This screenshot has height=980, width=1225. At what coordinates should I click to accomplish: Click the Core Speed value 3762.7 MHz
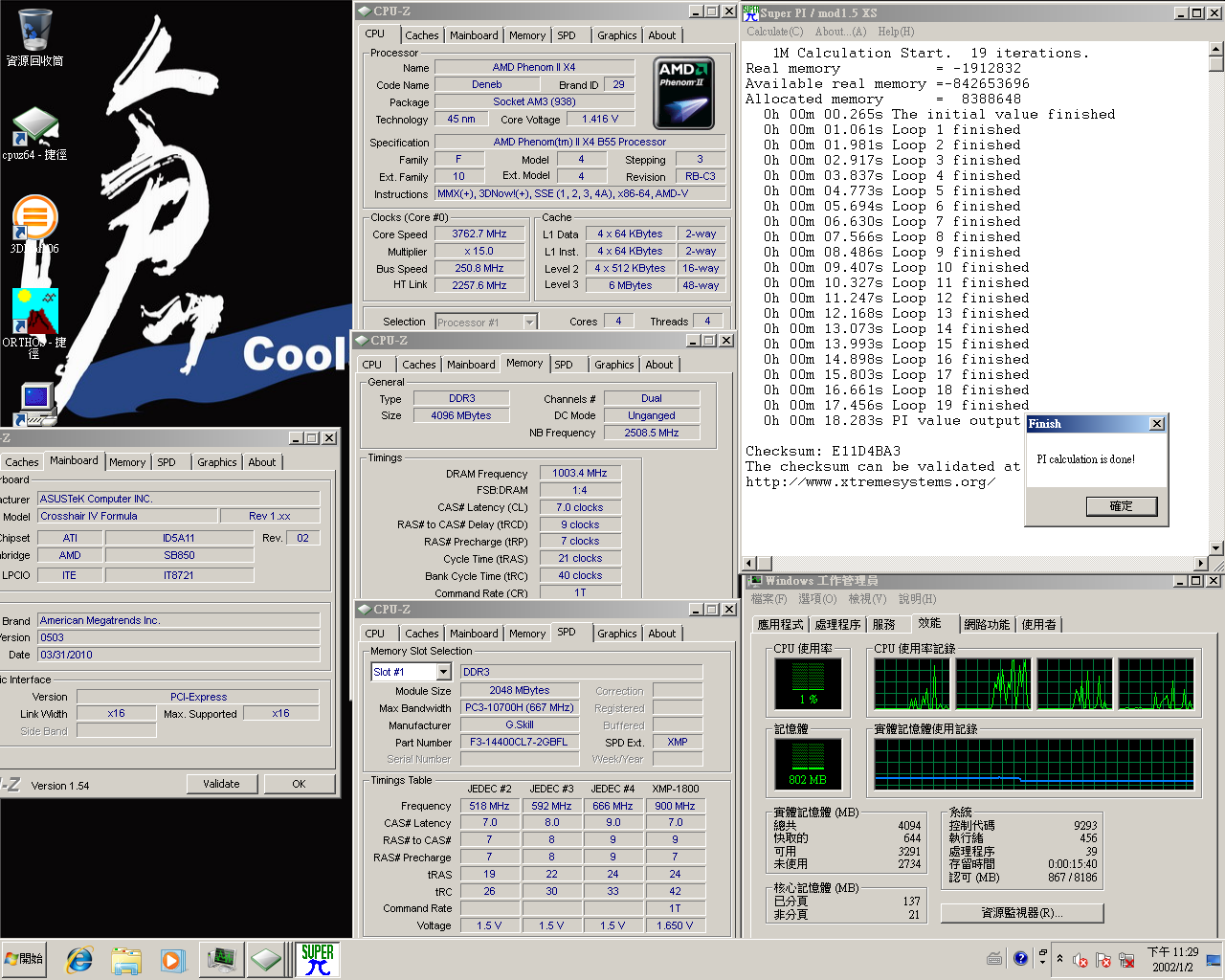coord(479,234)
